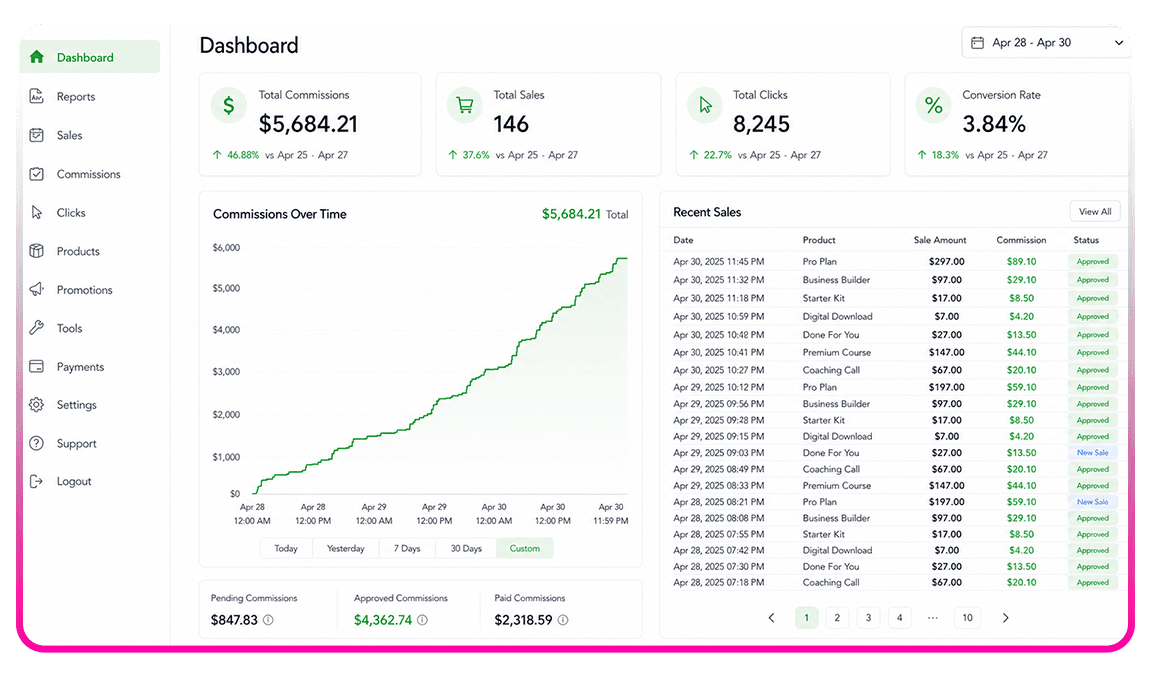Click the $297.00 sale amount

coord(946,261)
